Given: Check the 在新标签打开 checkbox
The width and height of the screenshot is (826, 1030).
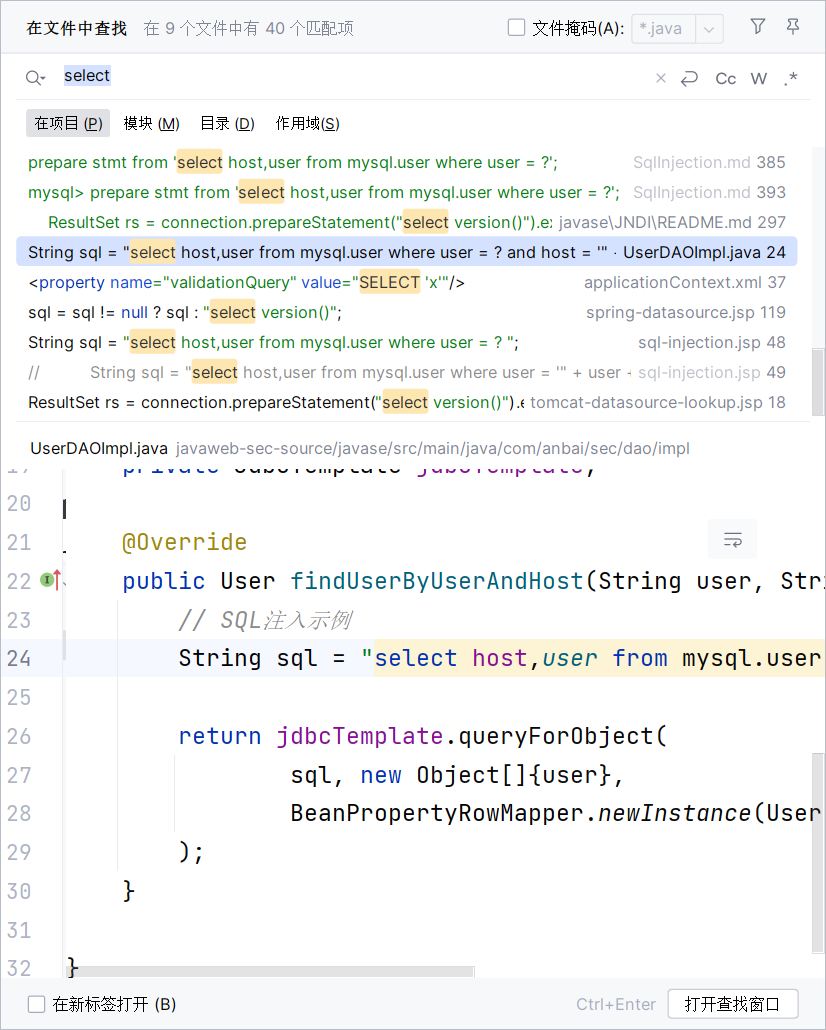Looking at the screenshot, I should pyautogui.click(x=37, y=1004).
